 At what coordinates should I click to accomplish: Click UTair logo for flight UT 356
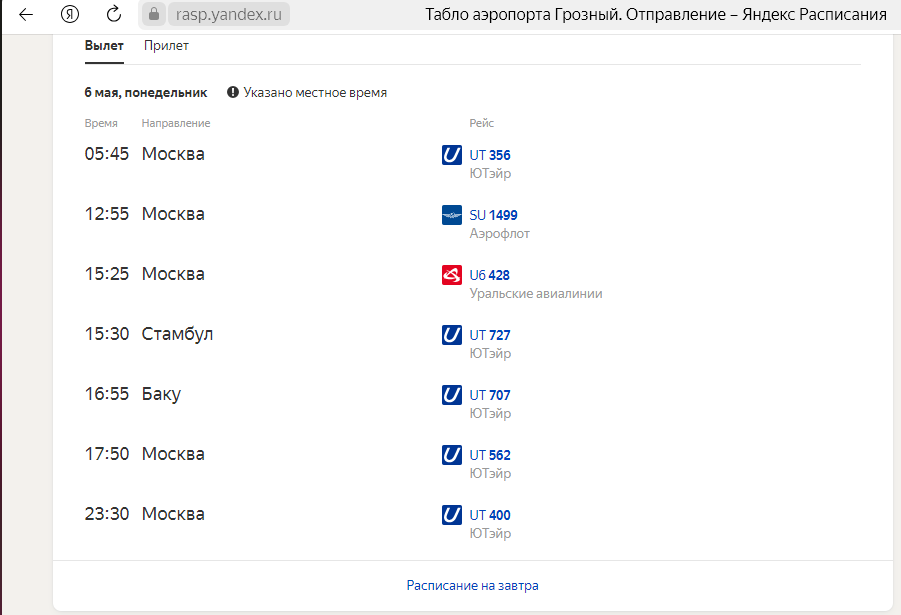click(452, 155)
